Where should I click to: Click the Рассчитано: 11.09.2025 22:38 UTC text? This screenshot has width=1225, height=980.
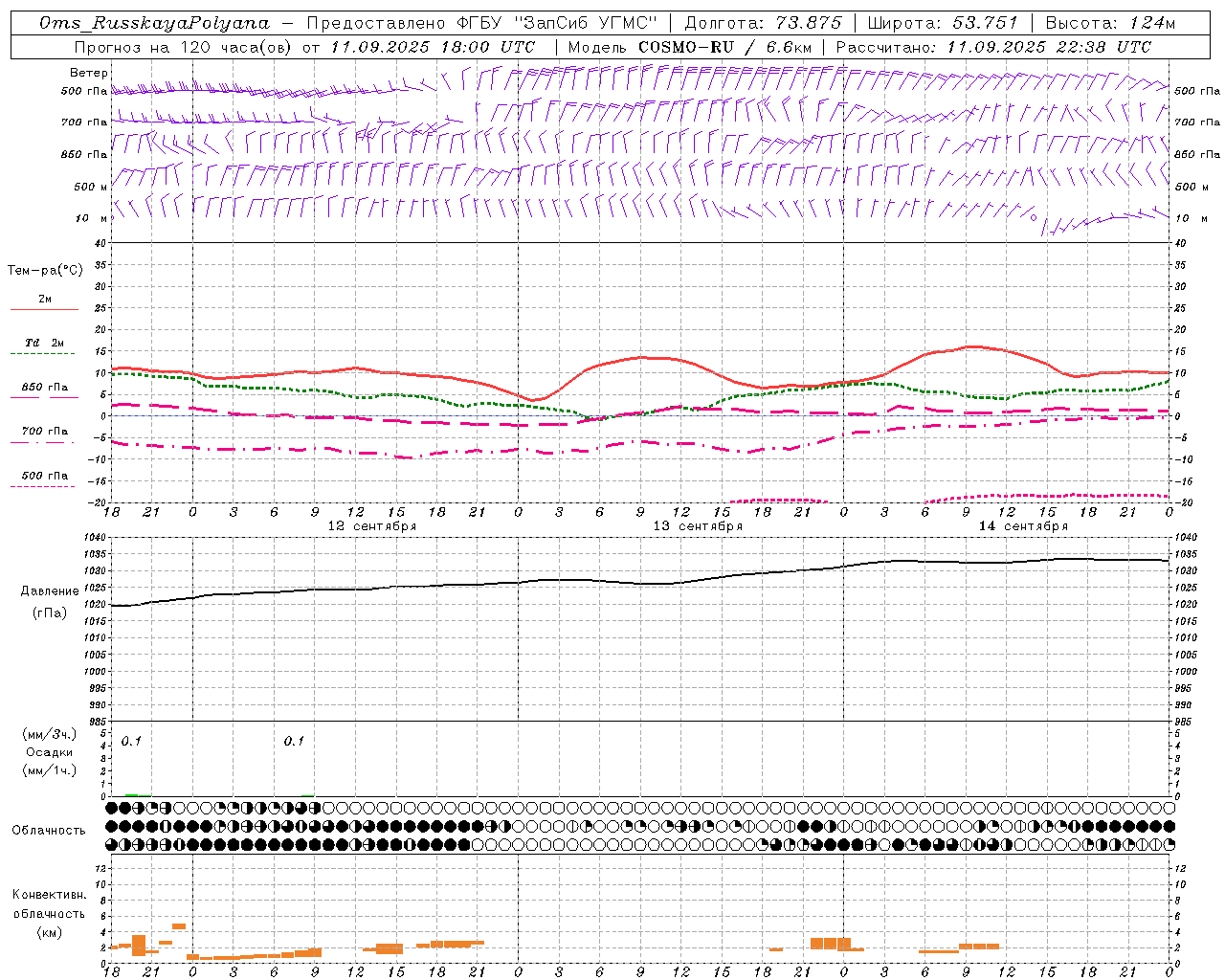tap(993, 47)
